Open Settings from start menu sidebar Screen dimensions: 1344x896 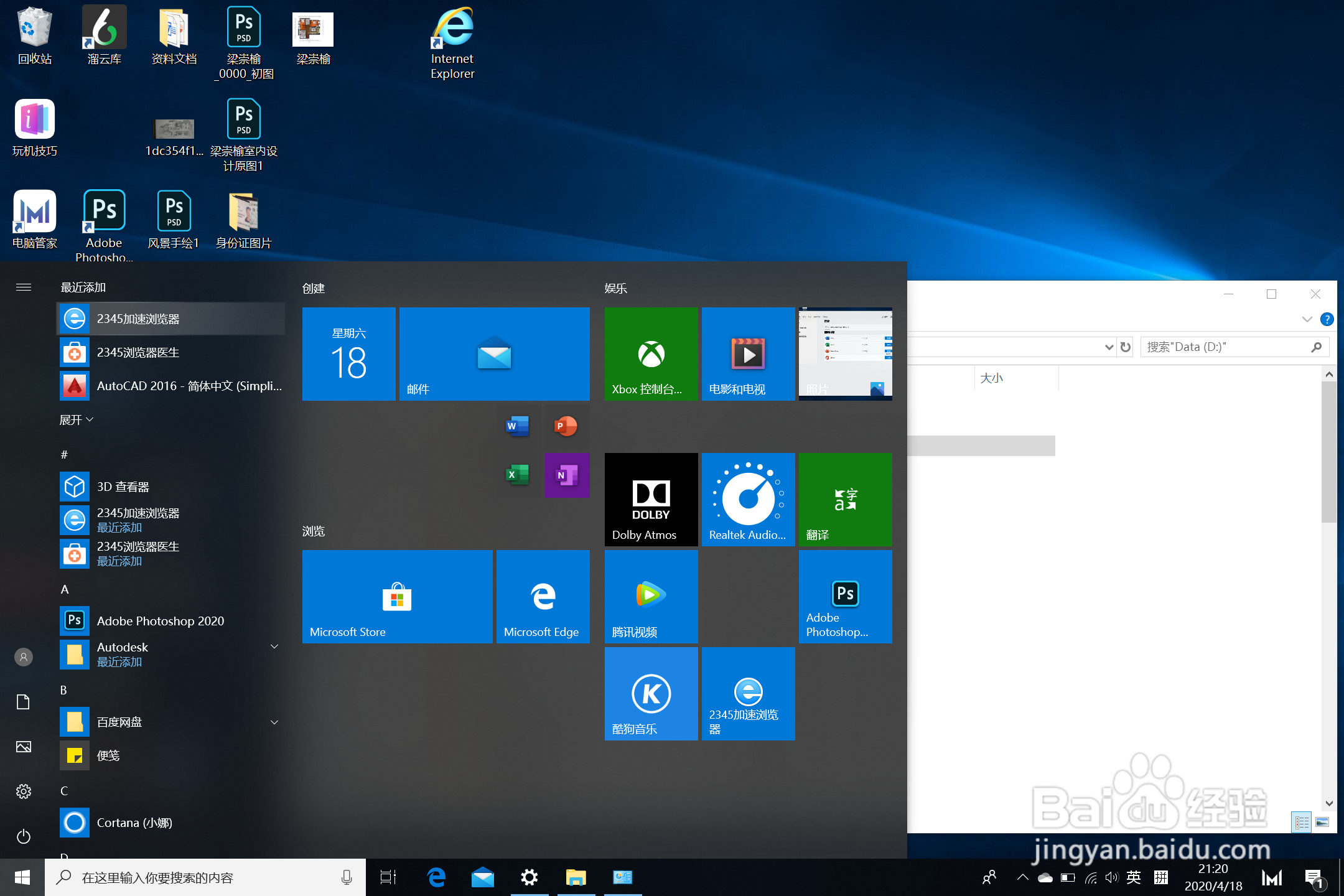pos(24,791)
